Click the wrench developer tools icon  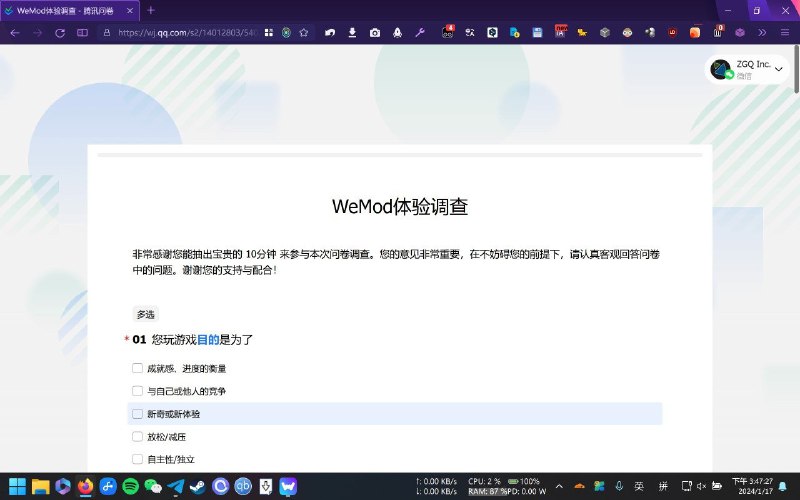coord(420,32)
